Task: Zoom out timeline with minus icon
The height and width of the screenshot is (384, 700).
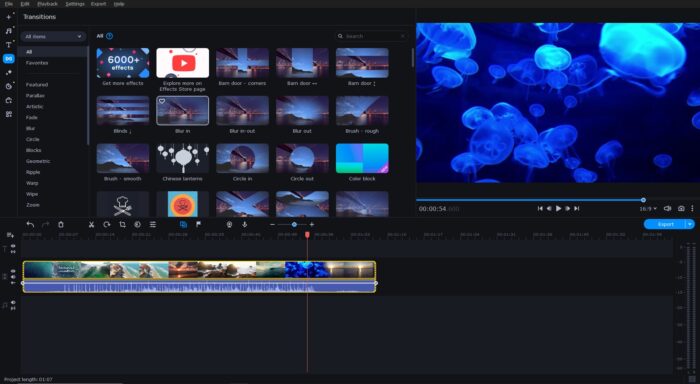Action: pyautogui.click(x=272, y=225)
